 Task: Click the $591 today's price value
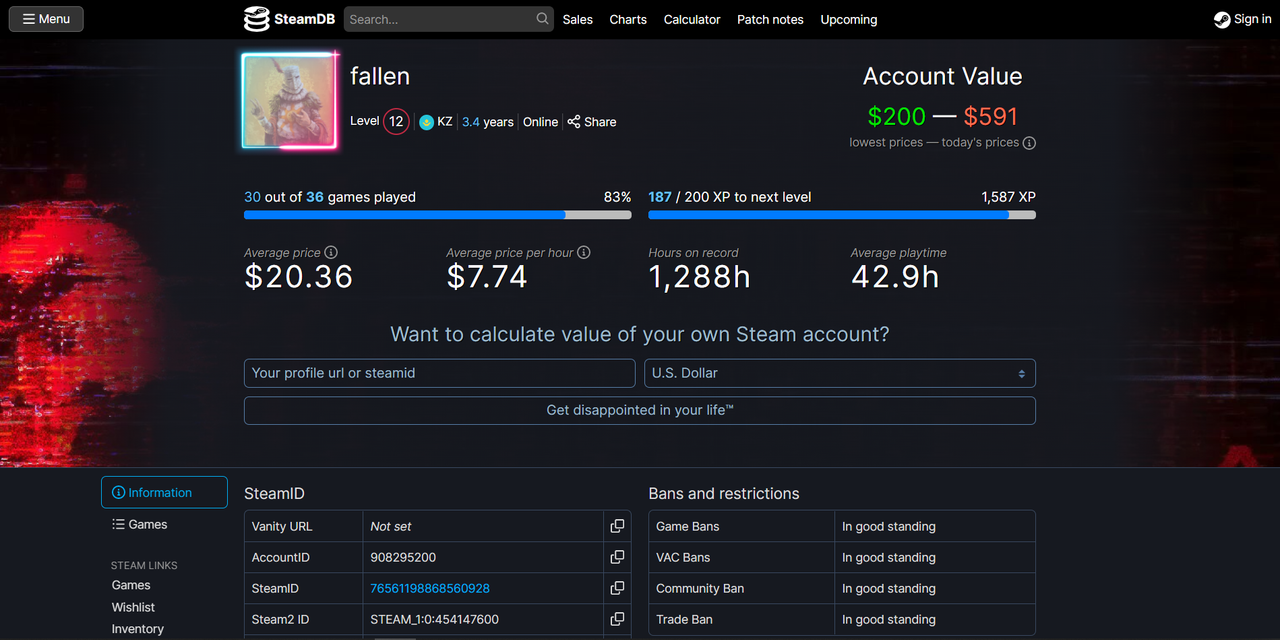991,116
